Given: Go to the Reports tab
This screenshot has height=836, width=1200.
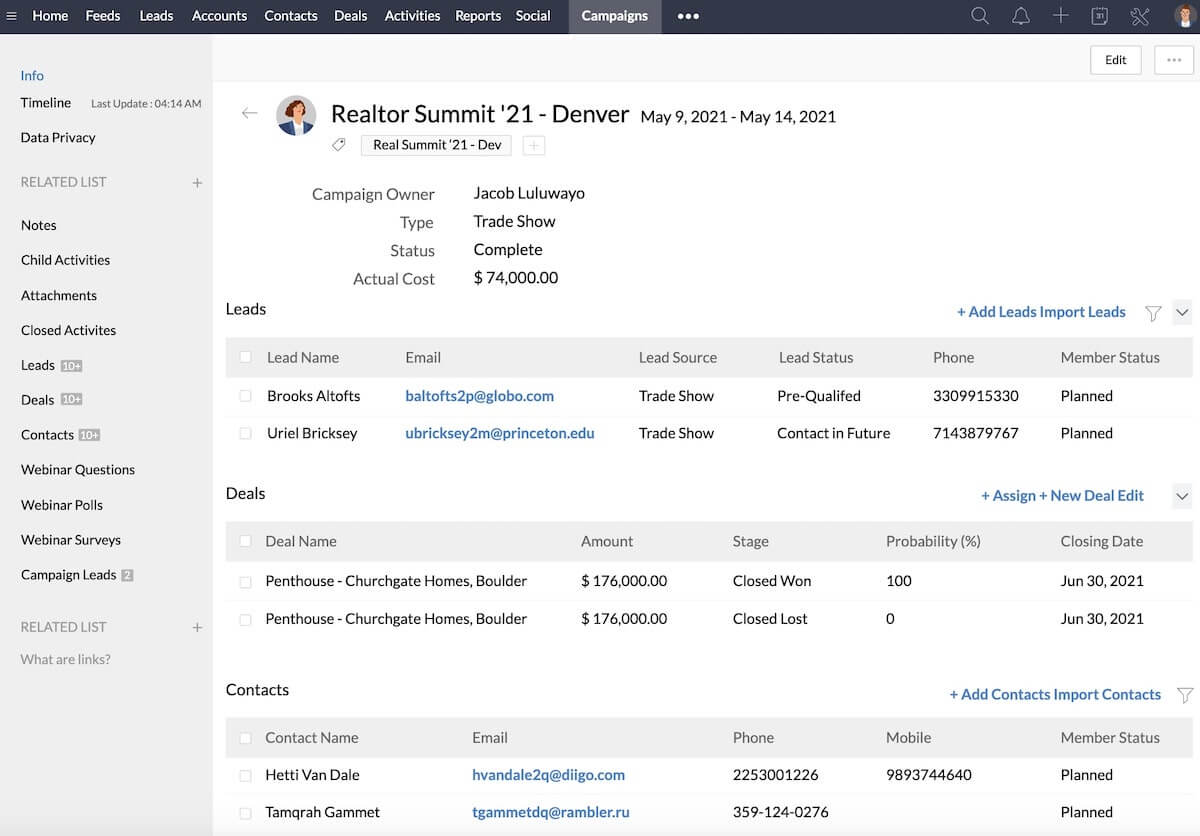Looking at the screenshot, I should coord(478,16).
